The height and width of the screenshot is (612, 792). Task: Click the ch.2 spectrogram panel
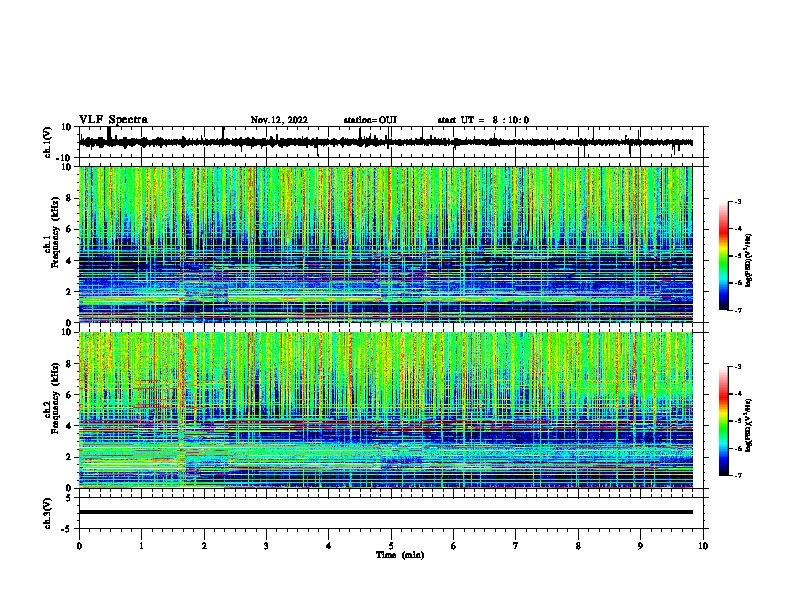point(386,410)
